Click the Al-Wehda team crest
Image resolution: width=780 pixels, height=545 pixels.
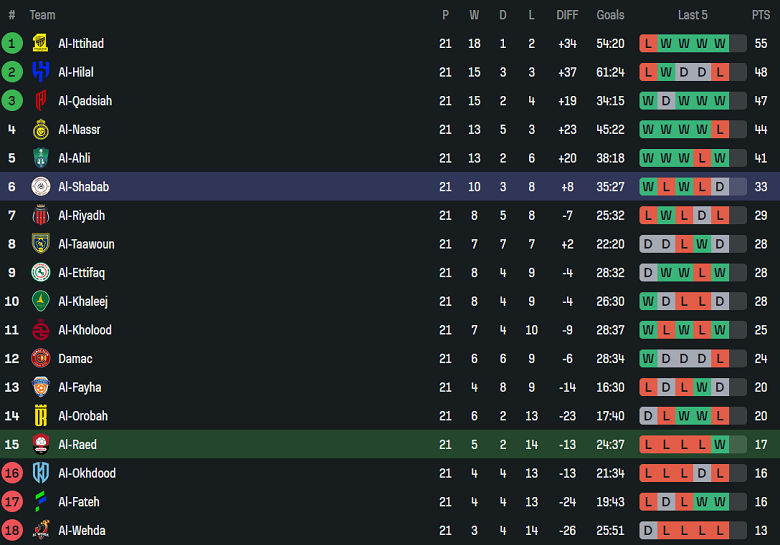pos(41,530)
